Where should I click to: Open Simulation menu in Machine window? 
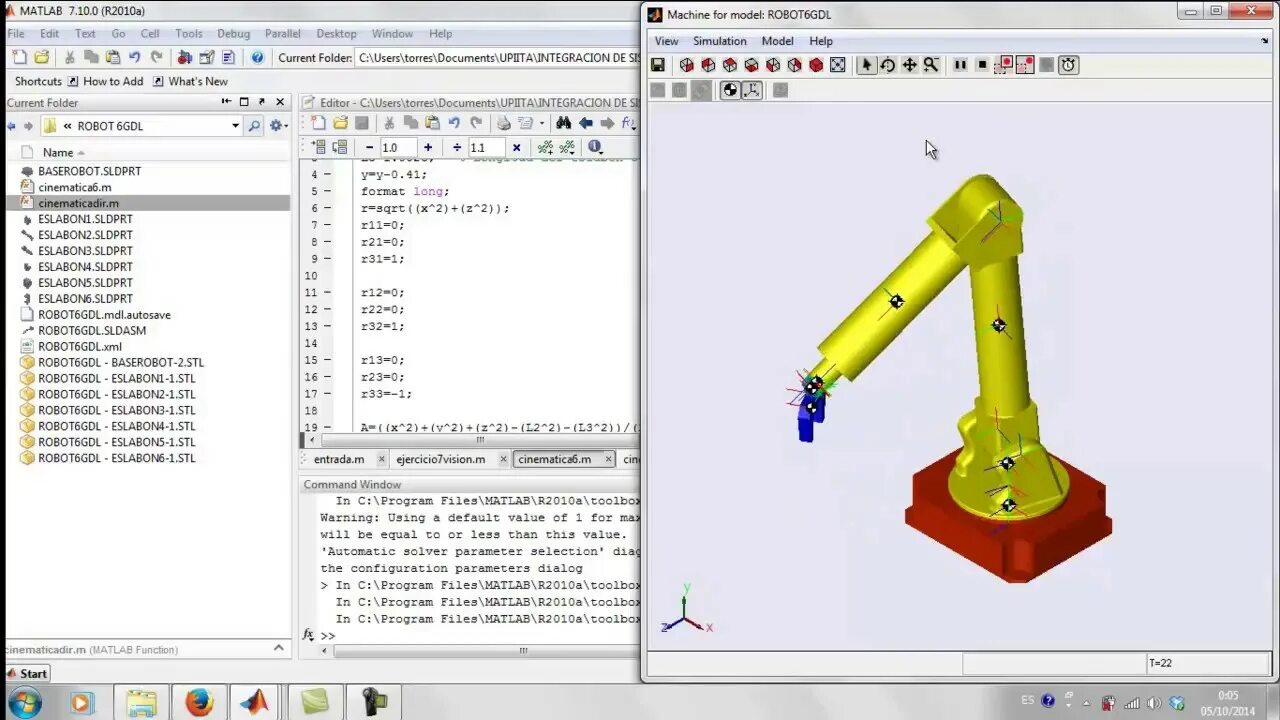click(720, 41)
